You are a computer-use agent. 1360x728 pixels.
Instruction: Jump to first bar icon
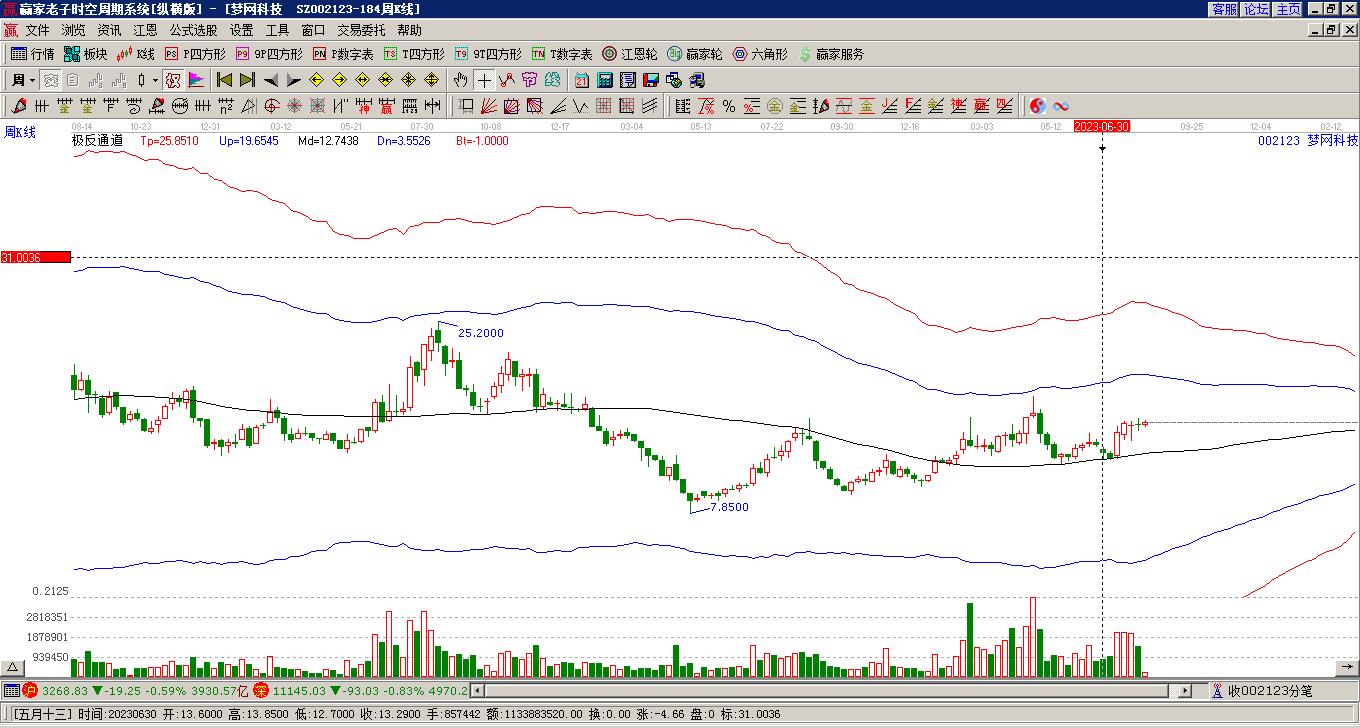click(x=224, y=80)
